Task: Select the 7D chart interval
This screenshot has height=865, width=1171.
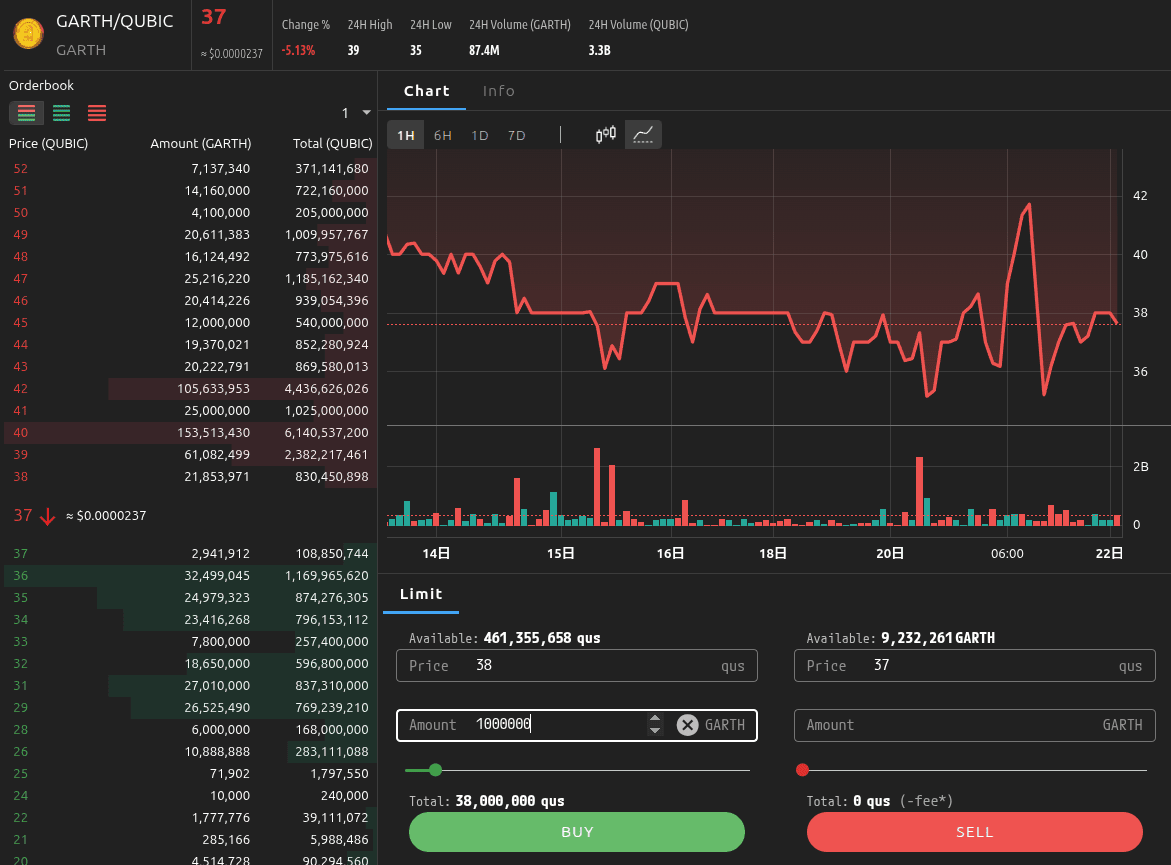Action: tap(516, 135)
